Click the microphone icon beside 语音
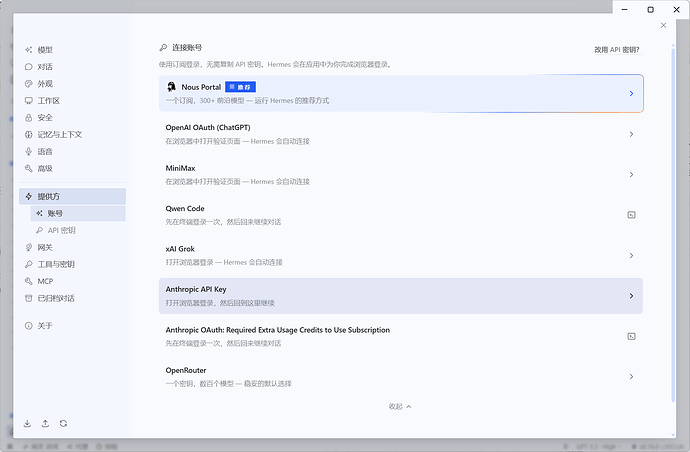The height and width of the screenshot is (452, 690). (x=29, y=151)
